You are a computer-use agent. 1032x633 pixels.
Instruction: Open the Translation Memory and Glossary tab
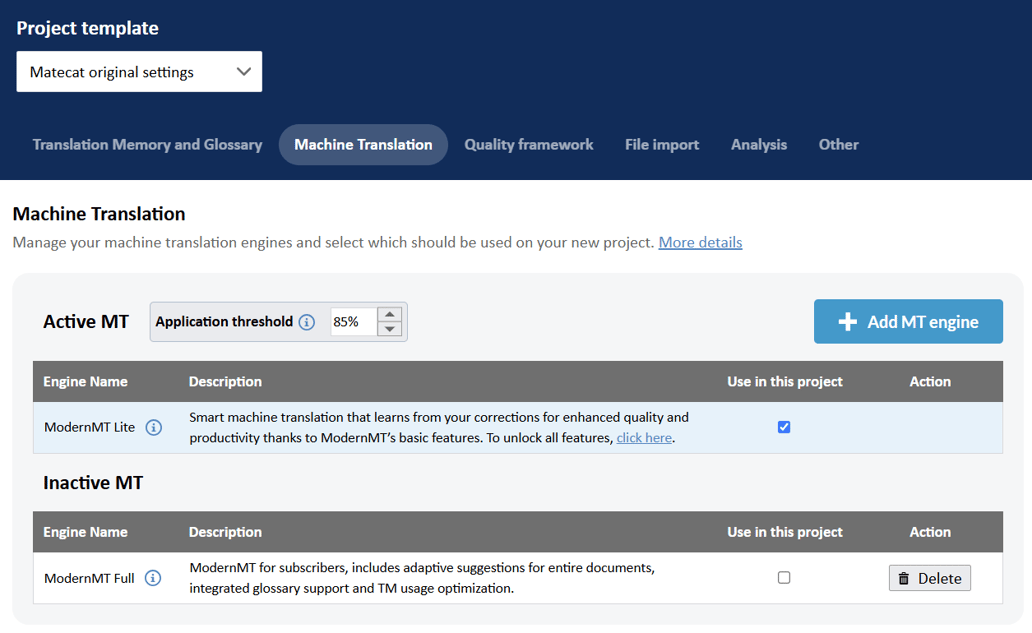[x=146, y=144]
